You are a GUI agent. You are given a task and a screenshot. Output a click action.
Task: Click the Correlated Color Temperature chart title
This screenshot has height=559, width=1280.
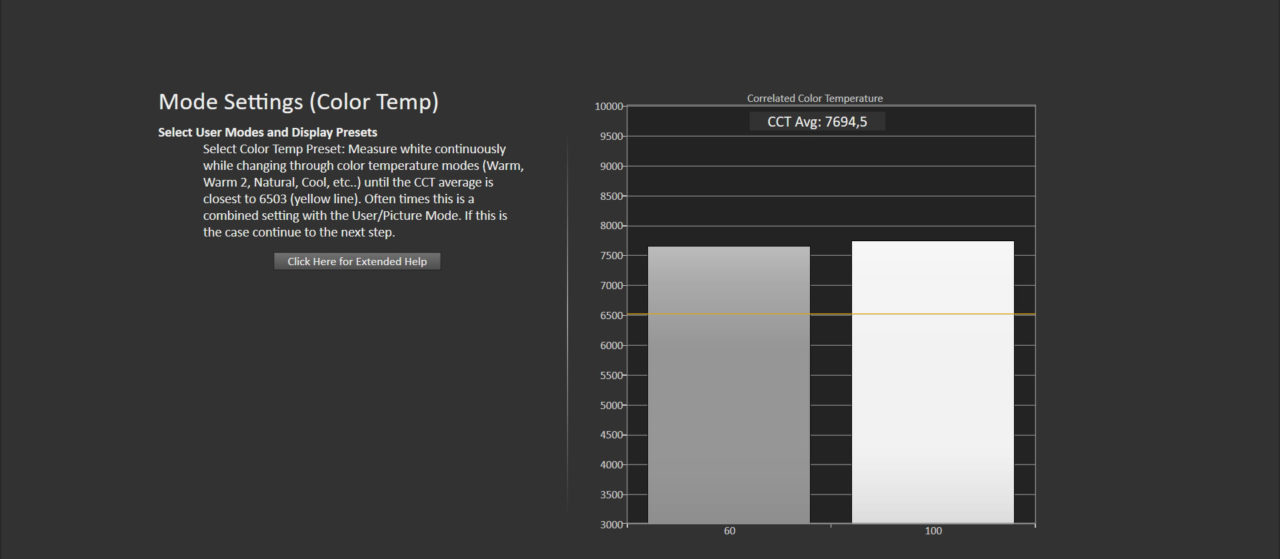tap(814, 98)
